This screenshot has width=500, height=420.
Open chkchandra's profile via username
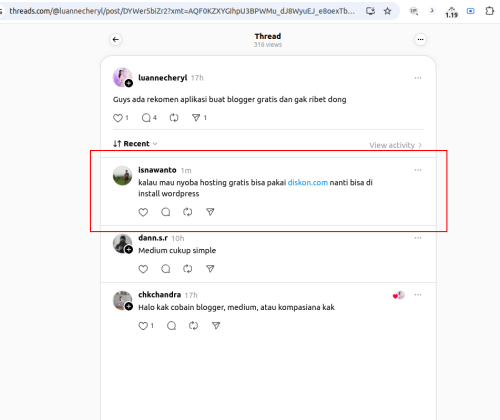tap(160, 295)
